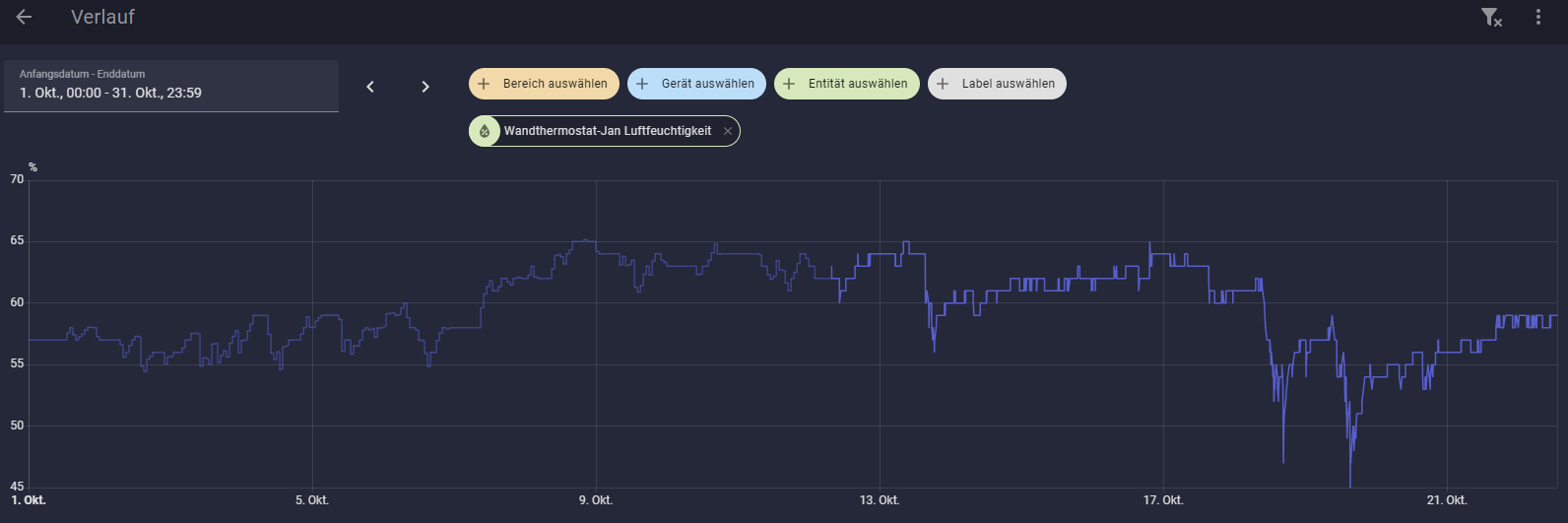Screen dimensions: 1568x523
Task: Click the lowest humidity dip near 45%
Action: coord(1349,484)
